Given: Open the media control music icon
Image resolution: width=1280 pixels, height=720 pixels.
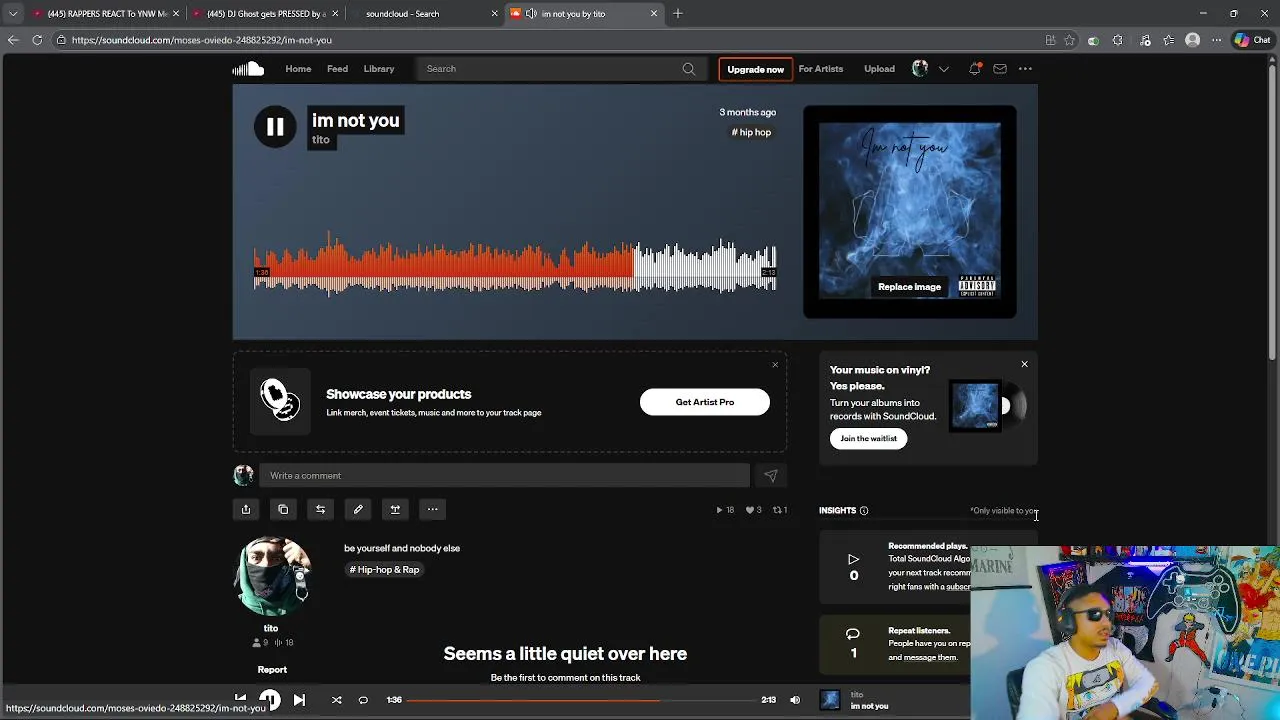Looking at the screenshot, I should coord(1145,40).
